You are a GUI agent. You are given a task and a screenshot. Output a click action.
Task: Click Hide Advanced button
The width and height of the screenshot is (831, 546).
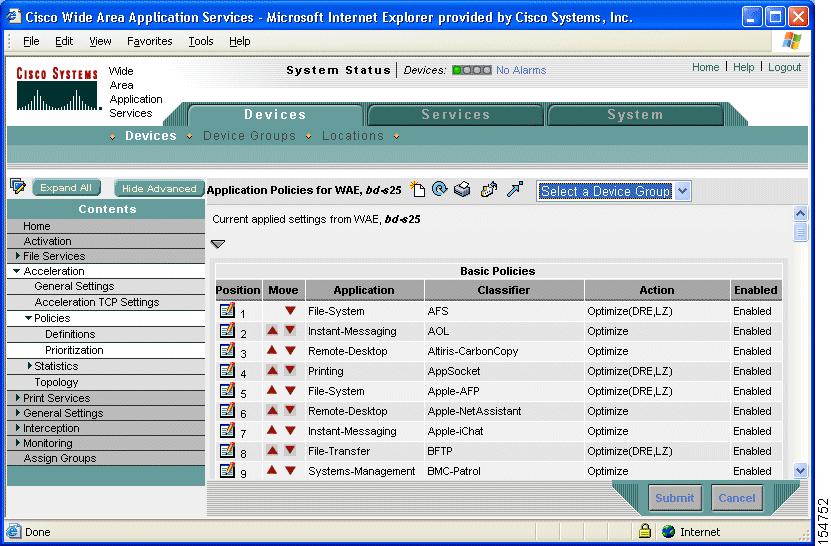click(x=159, y=188)
